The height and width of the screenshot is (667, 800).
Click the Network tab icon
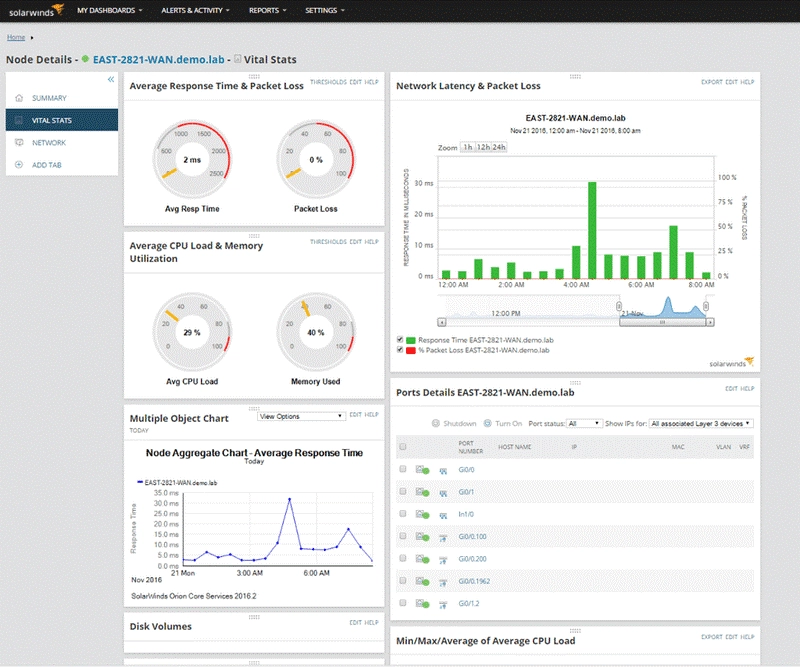pos(19,143)
